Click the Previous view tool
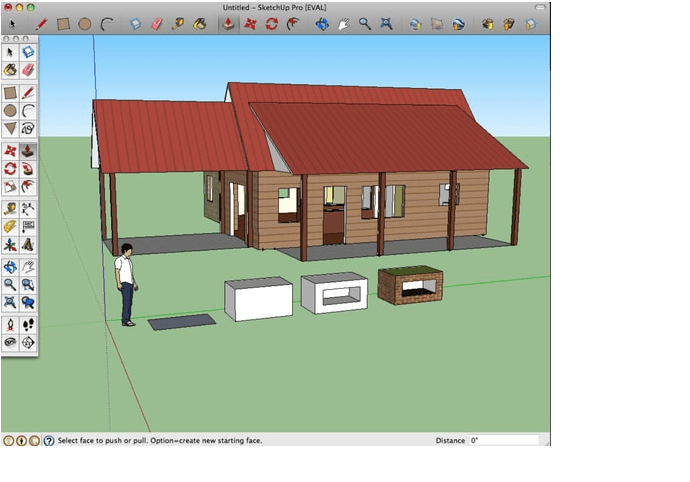 pyautogui.click(x=28, y=302)
